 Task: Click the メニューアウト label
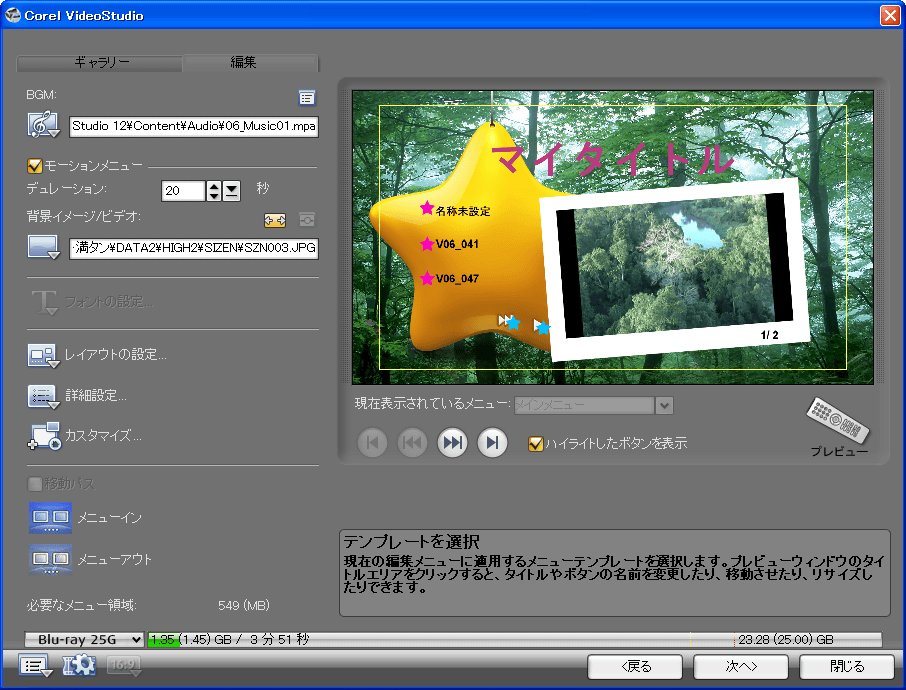[x=114, y=559]
